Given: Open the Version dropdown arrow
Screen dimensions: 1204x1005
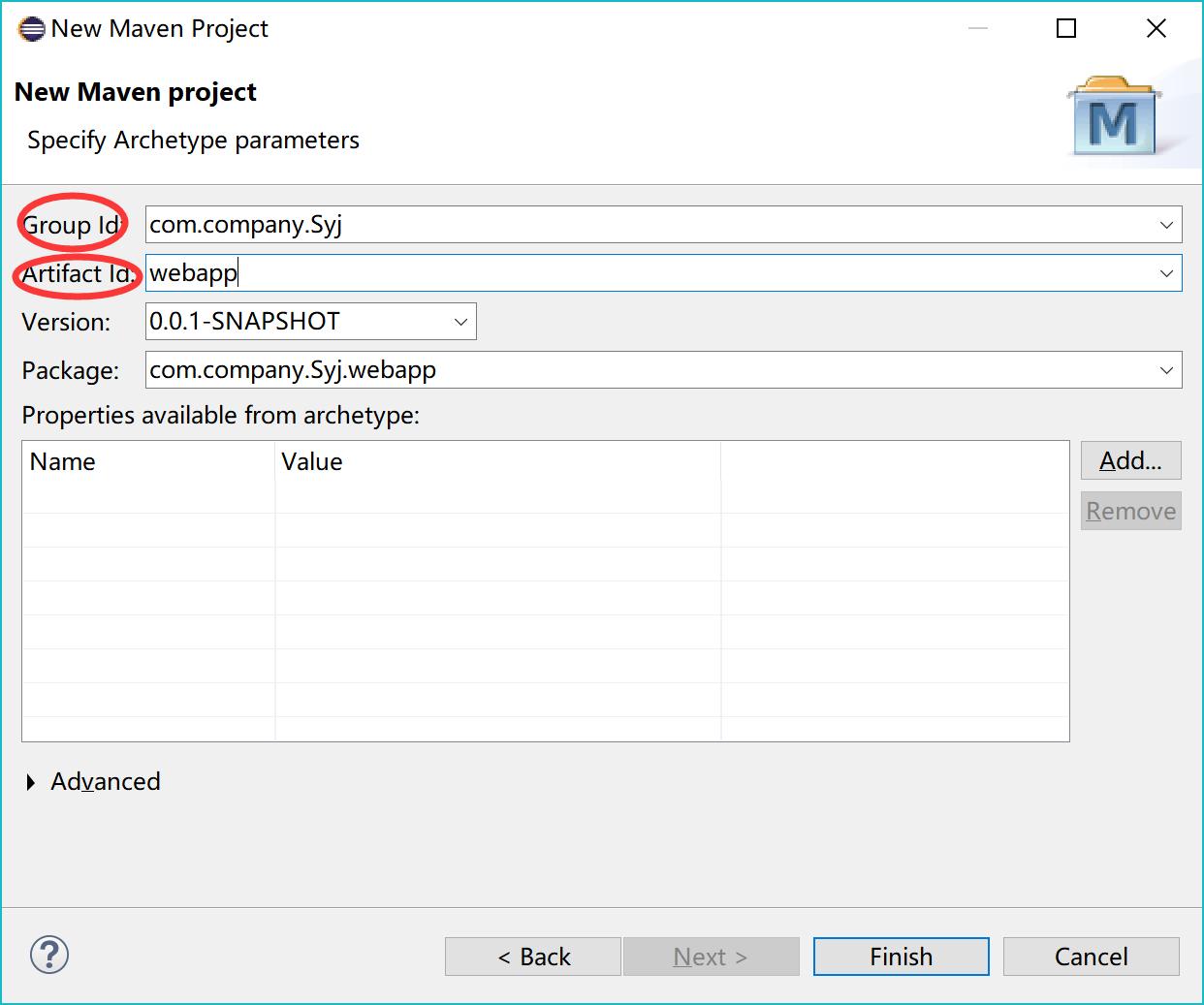Looking at the screenshot, I should pos(460,322).
